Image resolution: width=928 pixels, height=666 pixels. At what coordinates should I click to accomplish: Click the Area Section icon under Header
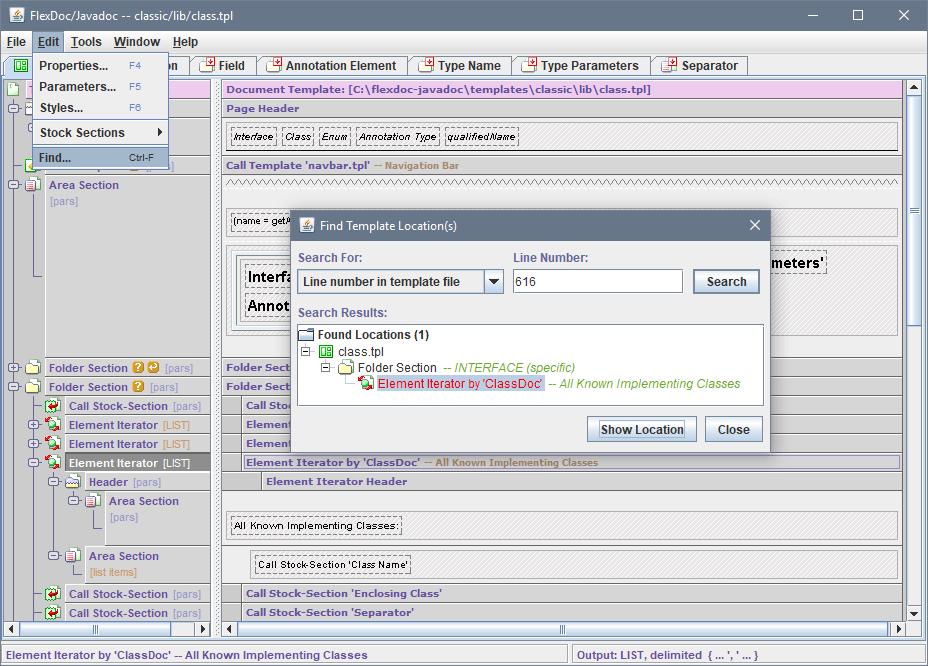tap(93, 501)
